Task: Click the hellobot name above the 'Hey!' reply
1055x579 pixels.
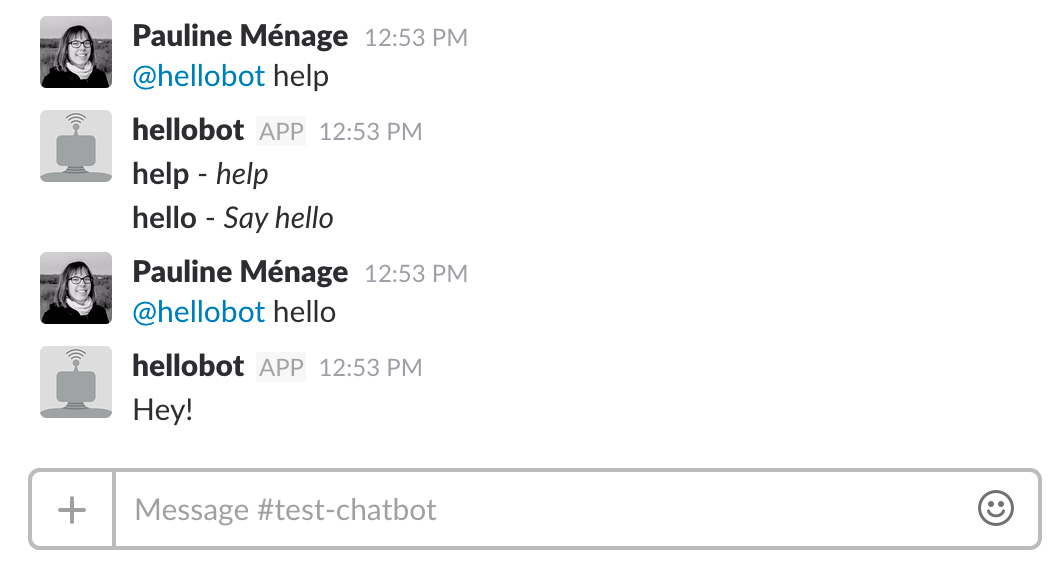Action: pos(188,366)
